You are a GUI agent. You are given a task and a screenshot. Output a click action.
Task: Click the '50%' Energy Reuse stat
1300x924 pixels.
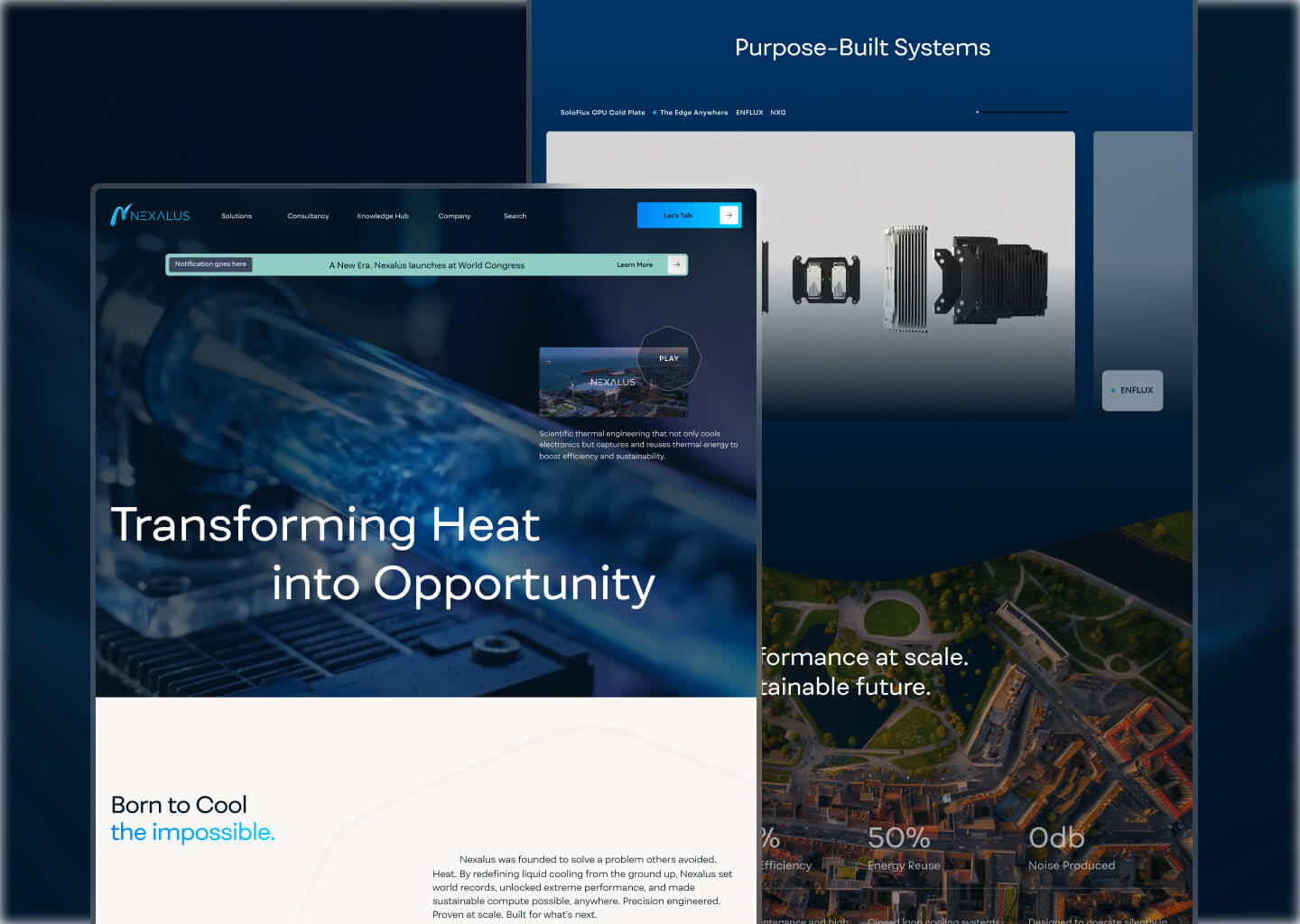[x=898, y=837]
